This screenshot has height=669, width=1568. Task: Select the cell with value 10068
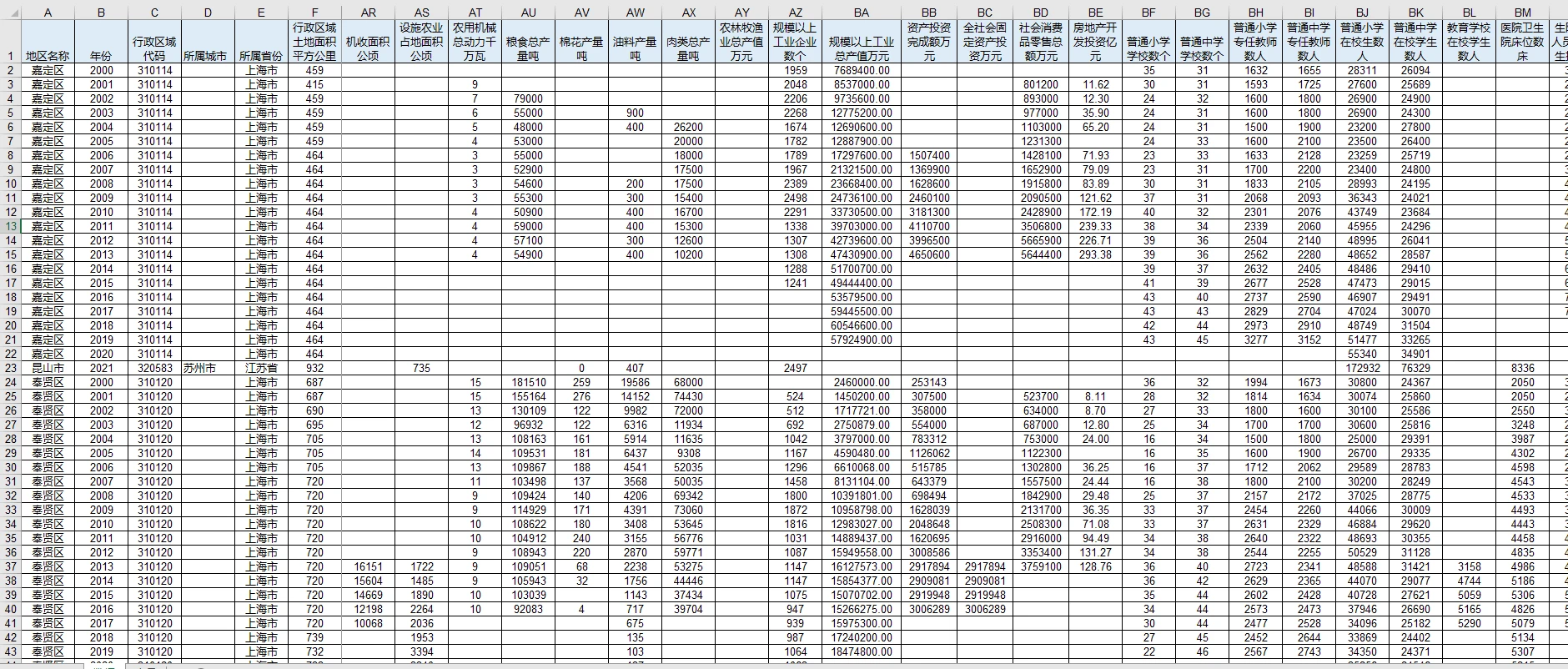pos(368,623)
